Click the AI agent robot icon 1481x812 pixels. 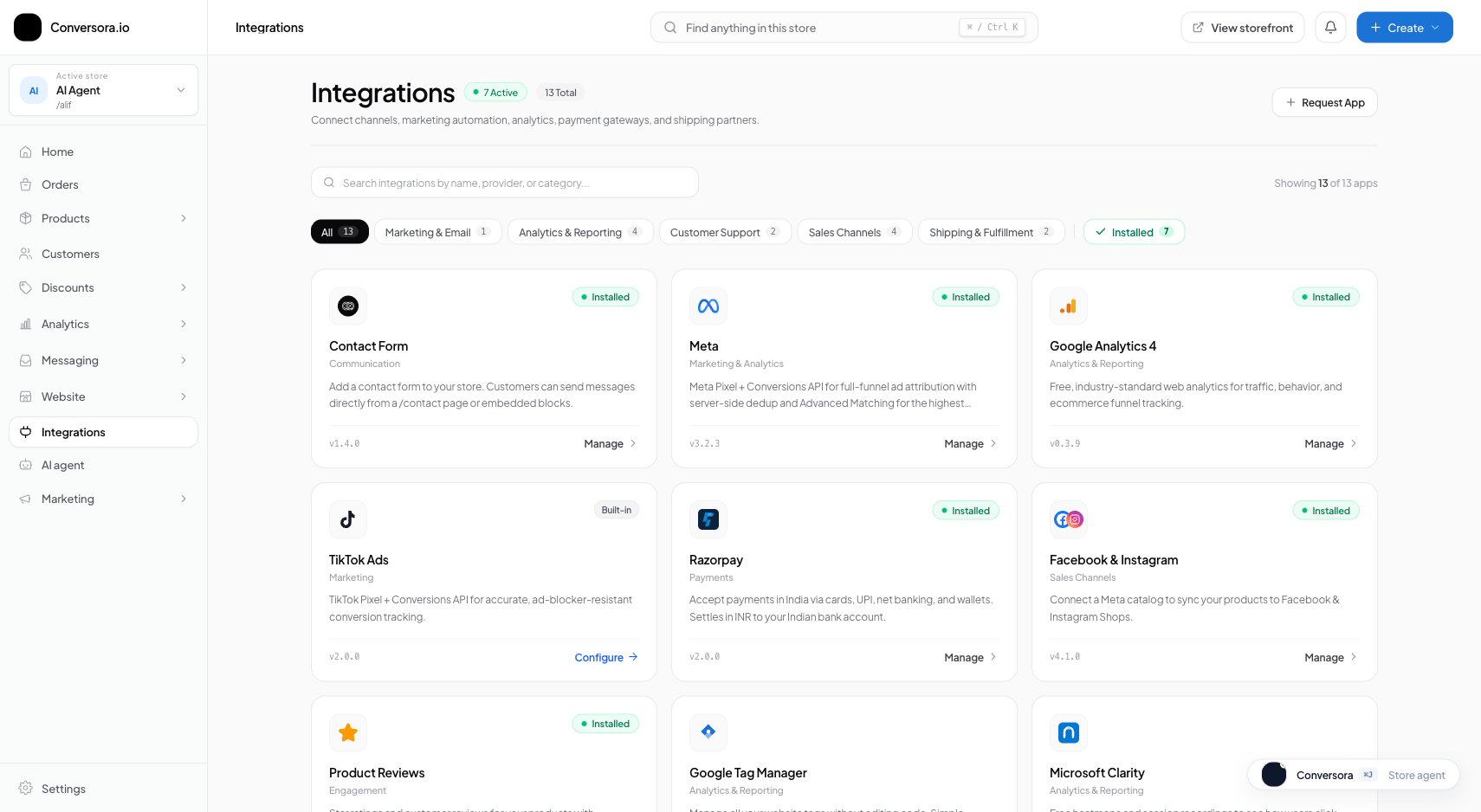coord(26,465)
